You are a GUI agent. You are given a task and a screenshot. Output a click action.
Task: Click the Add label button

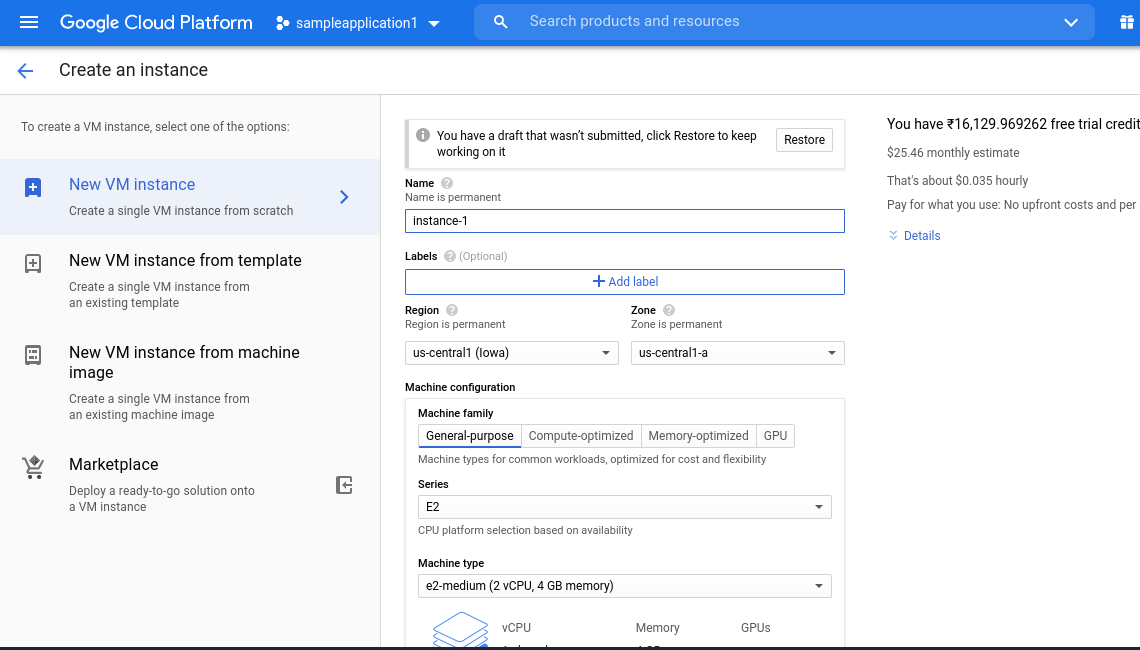pos(625,282)
